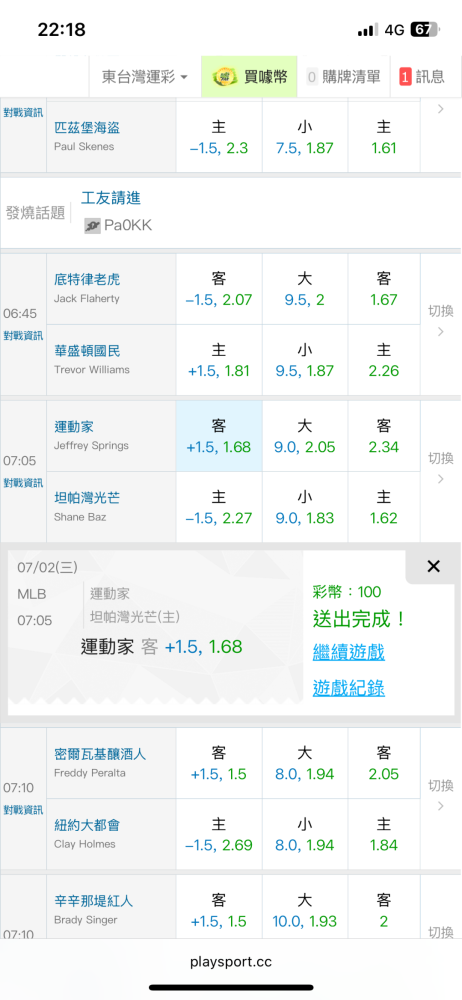Viewport: 462px width, 1000px height.
Task: Select 客 1.67 moneyline for Tigers
Action: click(384, 289)
